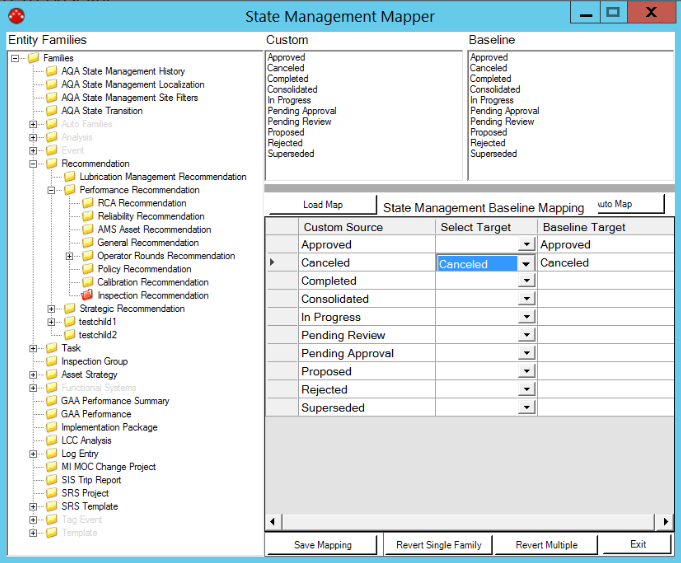The width and height of the screenshot is (681, 563).
Task: Select Lubrication Management Recommendation in tree
Action: click(x=163, y=177)
